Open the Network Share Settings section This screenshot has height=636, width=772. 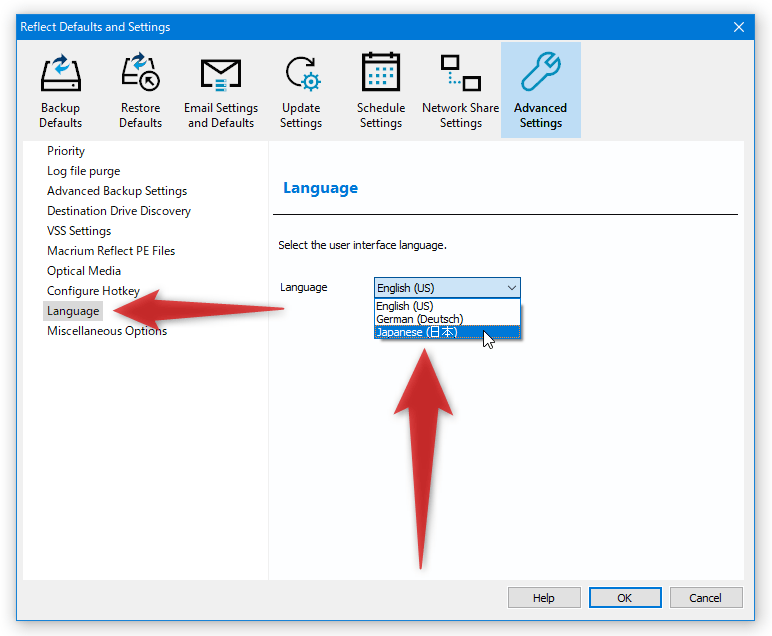coord(461,90)
